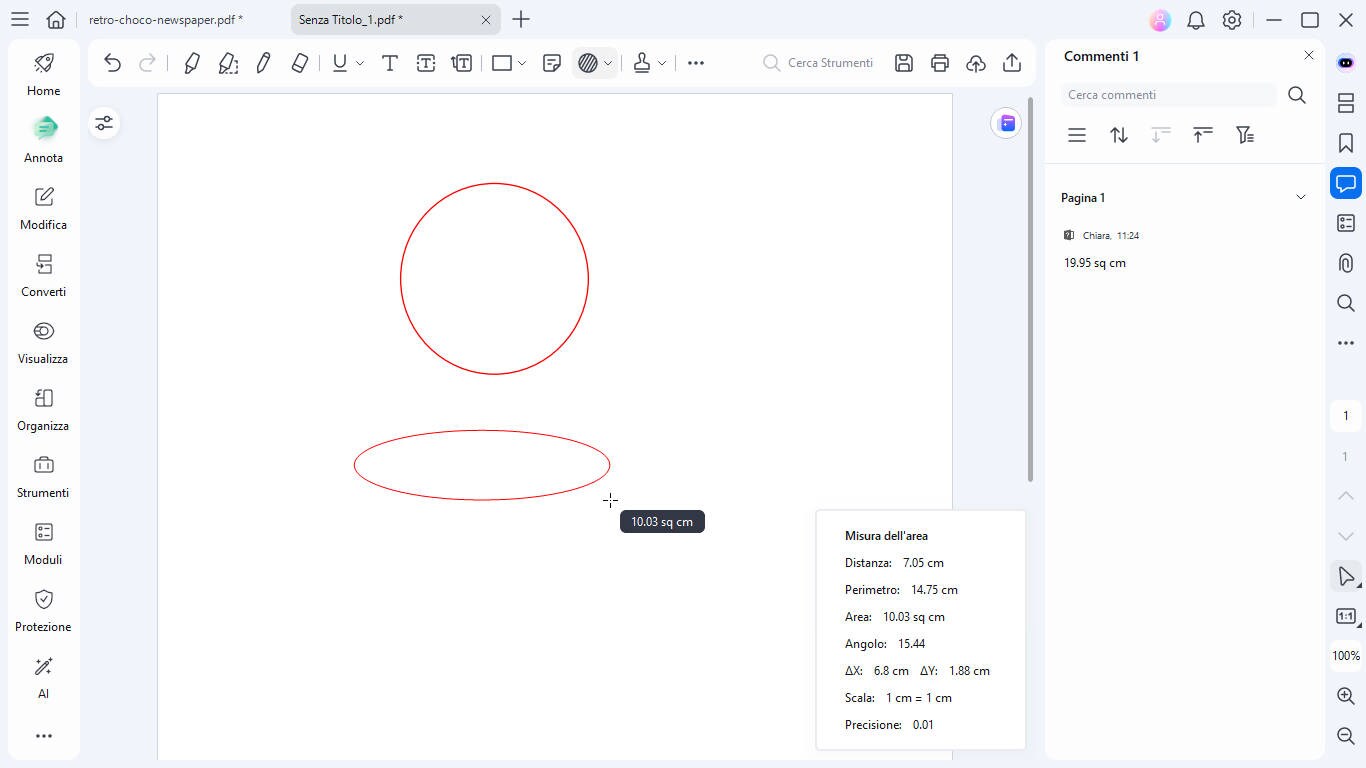This screenshot has width=1366, height=768.
Task: Open the Modifica section
Action: pyautogui.click(x=44, y=209)
